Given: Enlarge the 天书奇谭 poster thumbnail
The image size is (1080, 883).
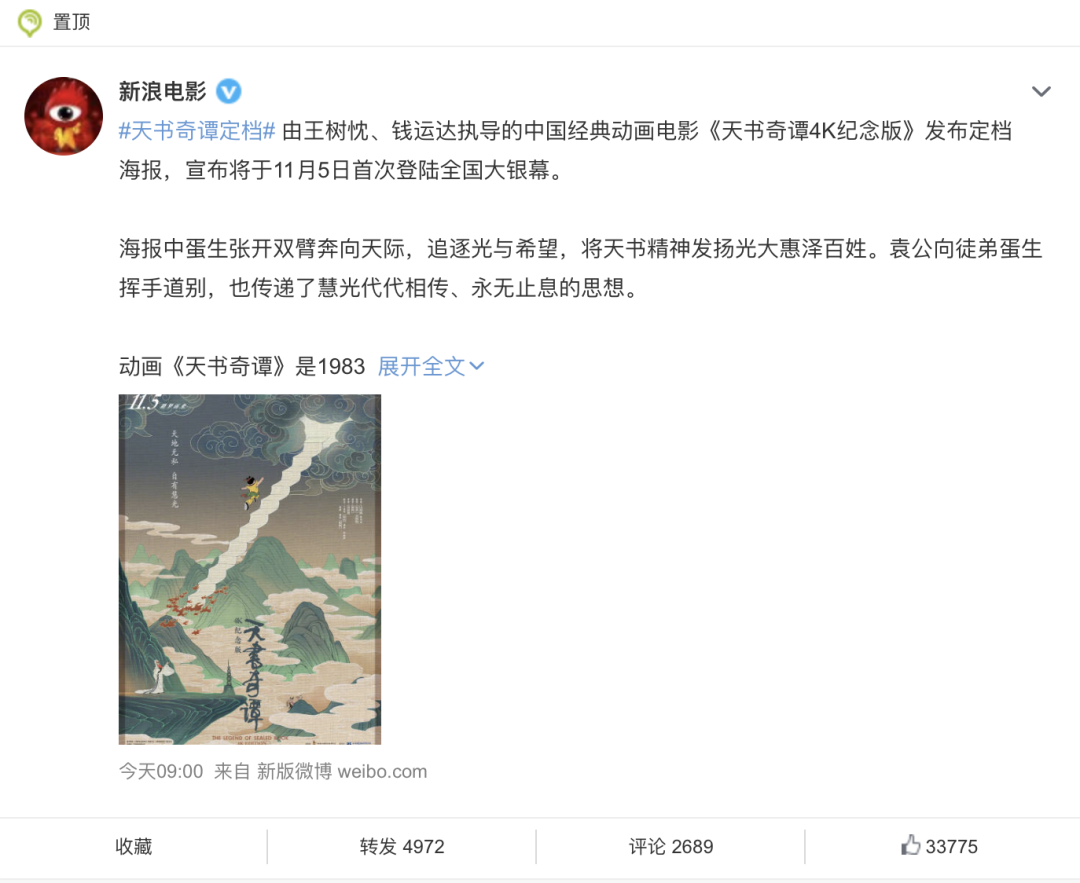Looking at the screenshot, I should [x=249, y=569].
